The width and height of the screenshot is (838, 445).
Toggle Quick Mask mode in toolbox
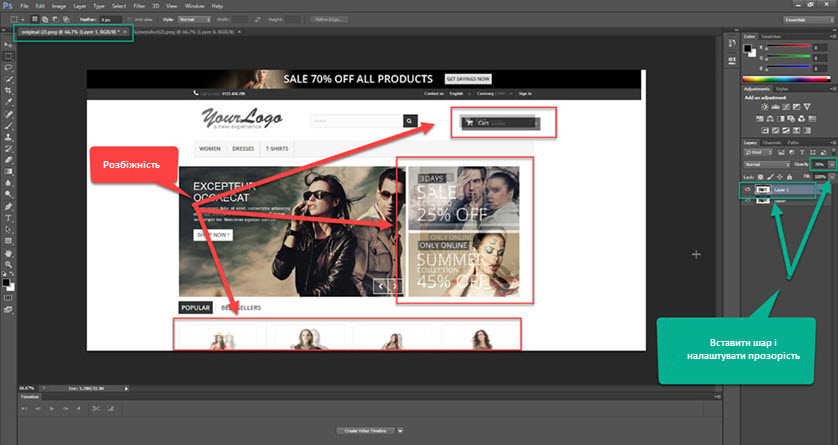(x=8, y=298)
